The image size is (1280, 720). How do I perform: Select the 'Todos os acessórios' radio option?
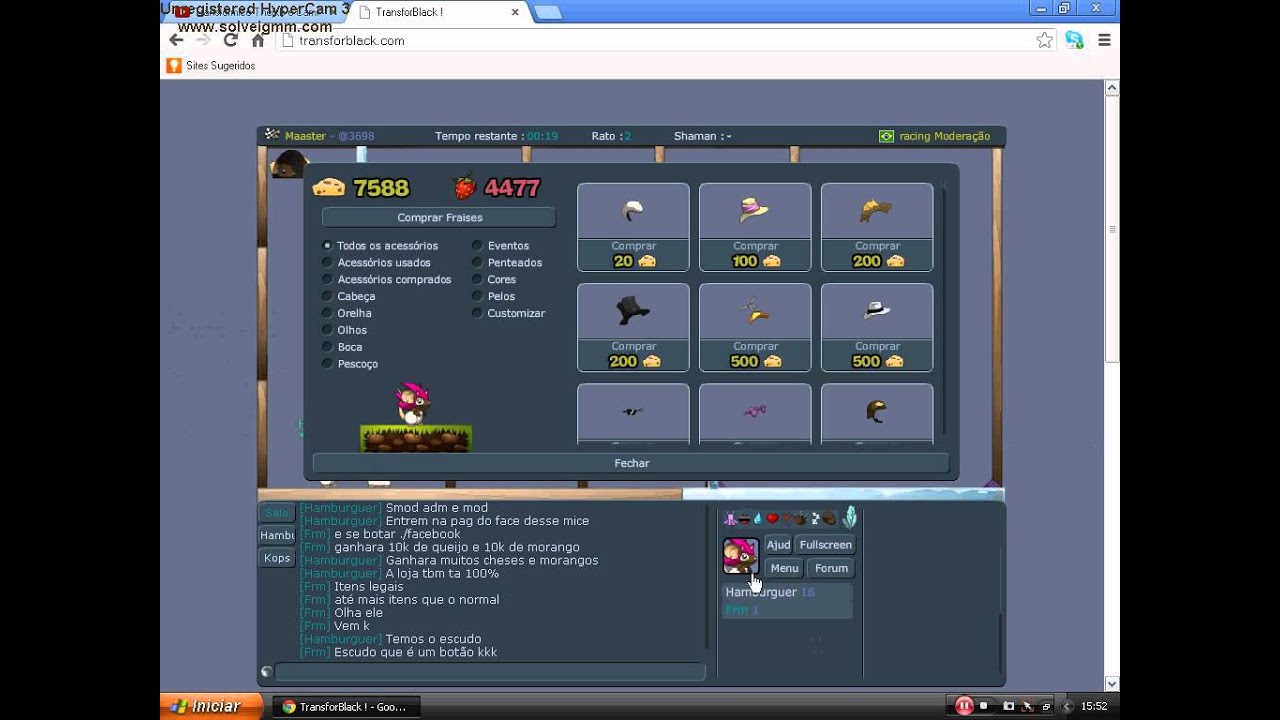(x=327, y=245)
